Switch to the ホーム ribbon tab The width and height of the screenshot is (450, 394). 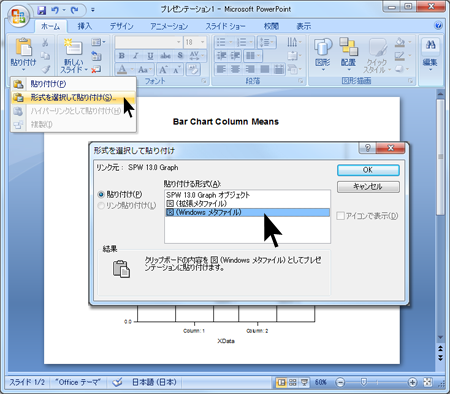(50, 26)
